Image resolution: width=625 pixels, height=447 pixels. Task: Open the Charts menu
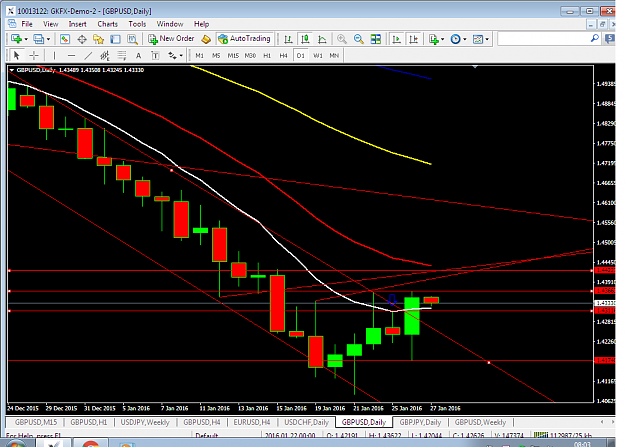[108, 24]
